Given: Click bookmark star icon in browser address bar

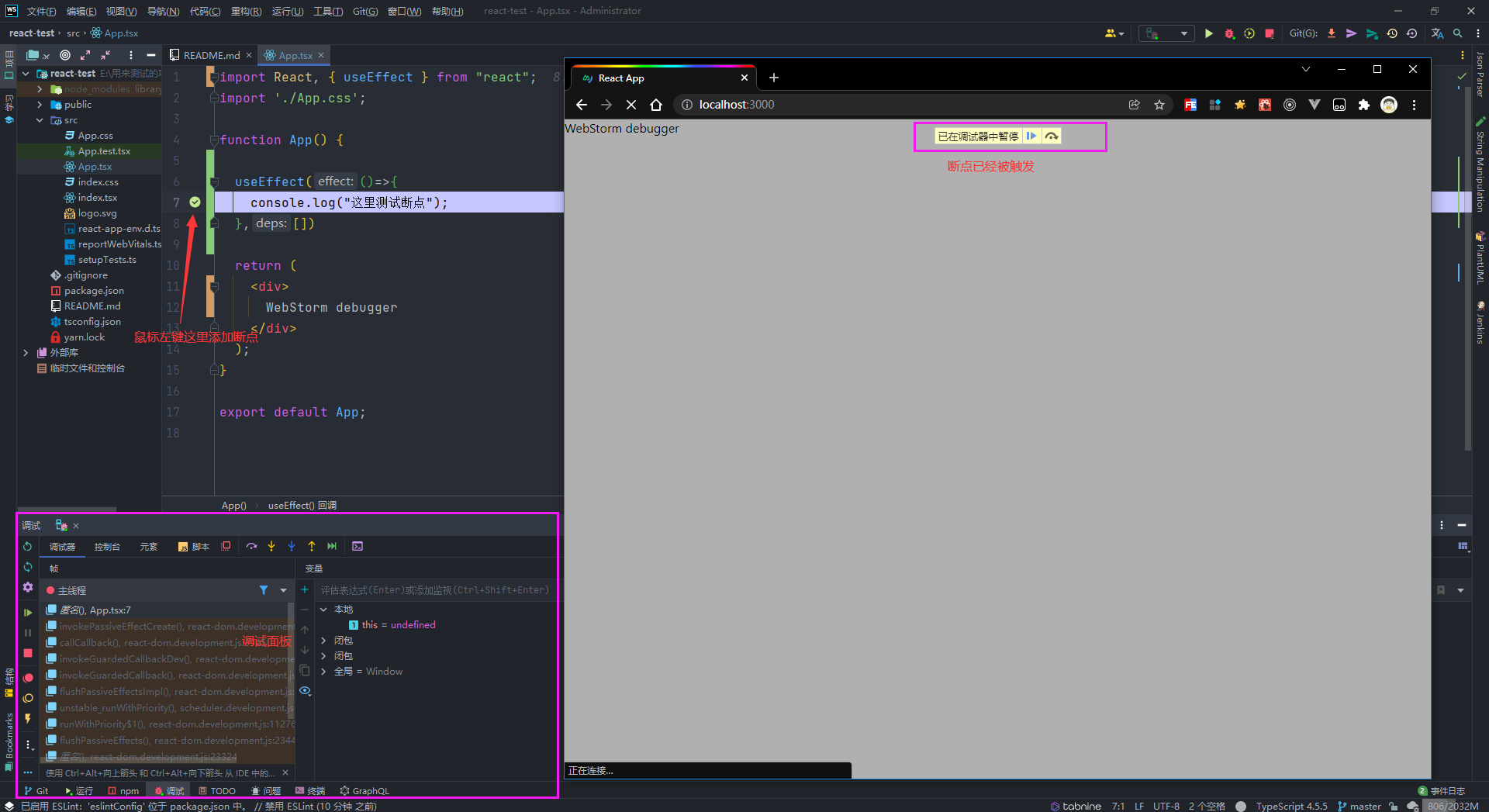Looking at the screenshot, I should pyautogui.click(x=1159, y=105).
